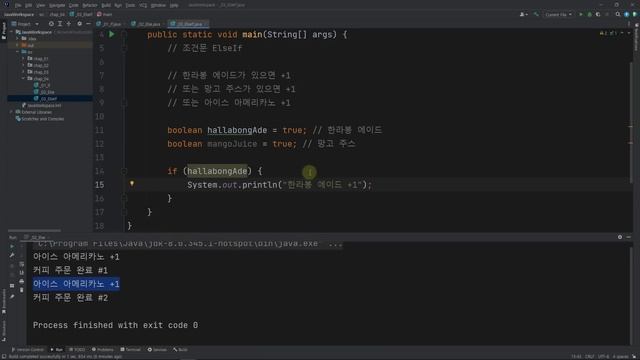Screen dimensions: 640x360
Task: Select _02_Else file in project tree
Action: pos(47,92)
